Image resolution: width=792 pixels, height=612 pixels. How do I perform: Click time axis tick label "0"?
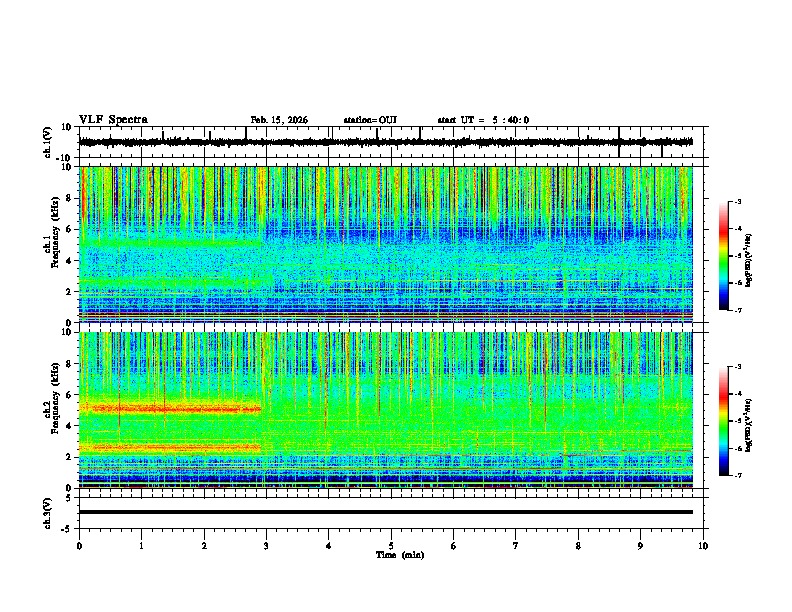[x=79, y=546]
